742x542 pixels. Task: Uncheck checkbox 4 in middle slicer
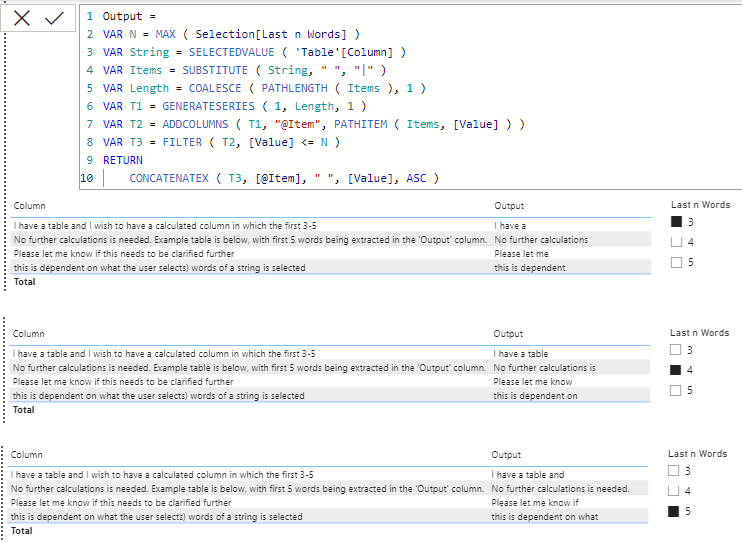pos(676,370)
